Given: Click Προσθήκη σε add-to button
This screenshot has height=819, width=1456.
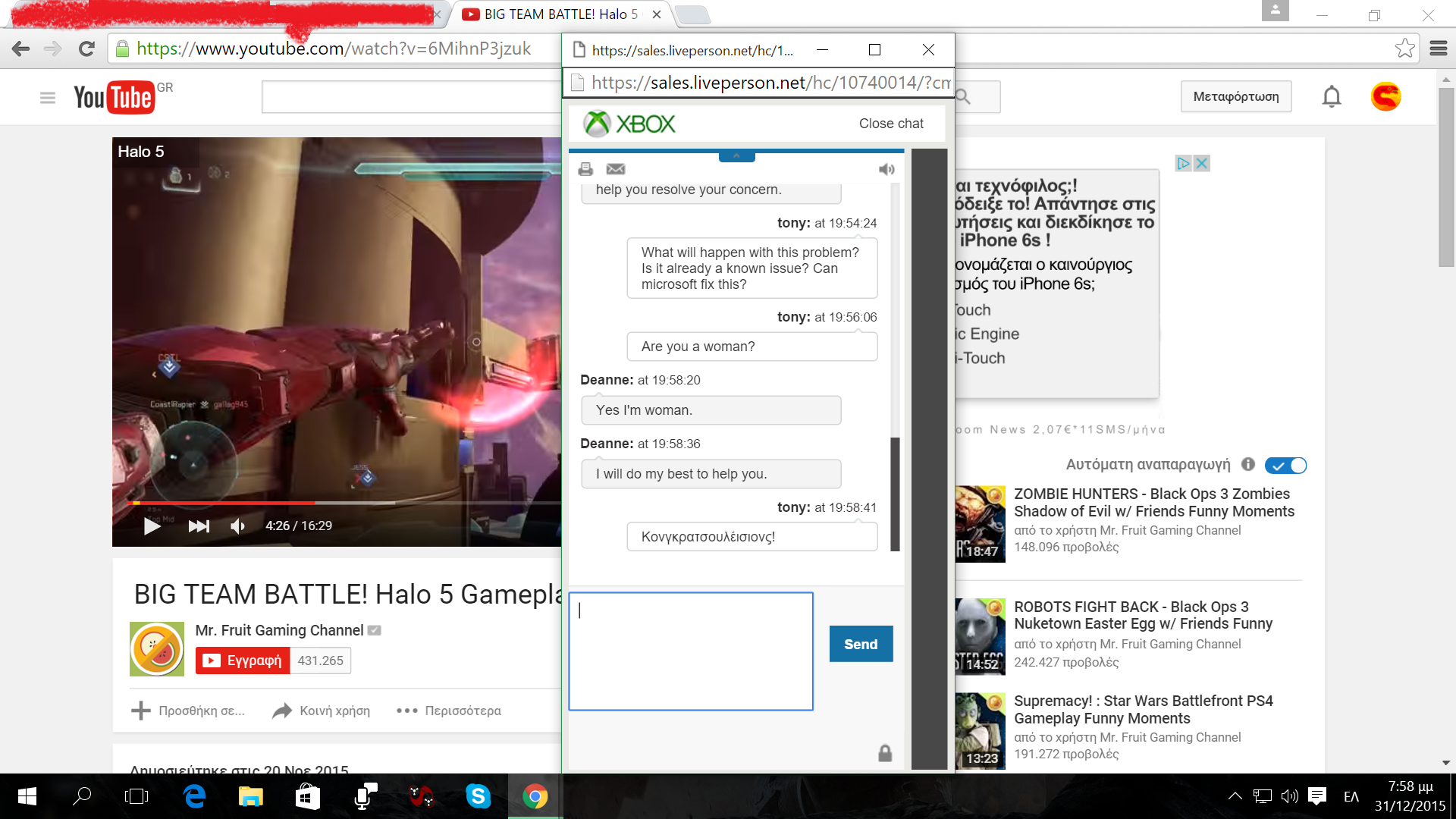Looking at the screenshot, I should point(188,711).
